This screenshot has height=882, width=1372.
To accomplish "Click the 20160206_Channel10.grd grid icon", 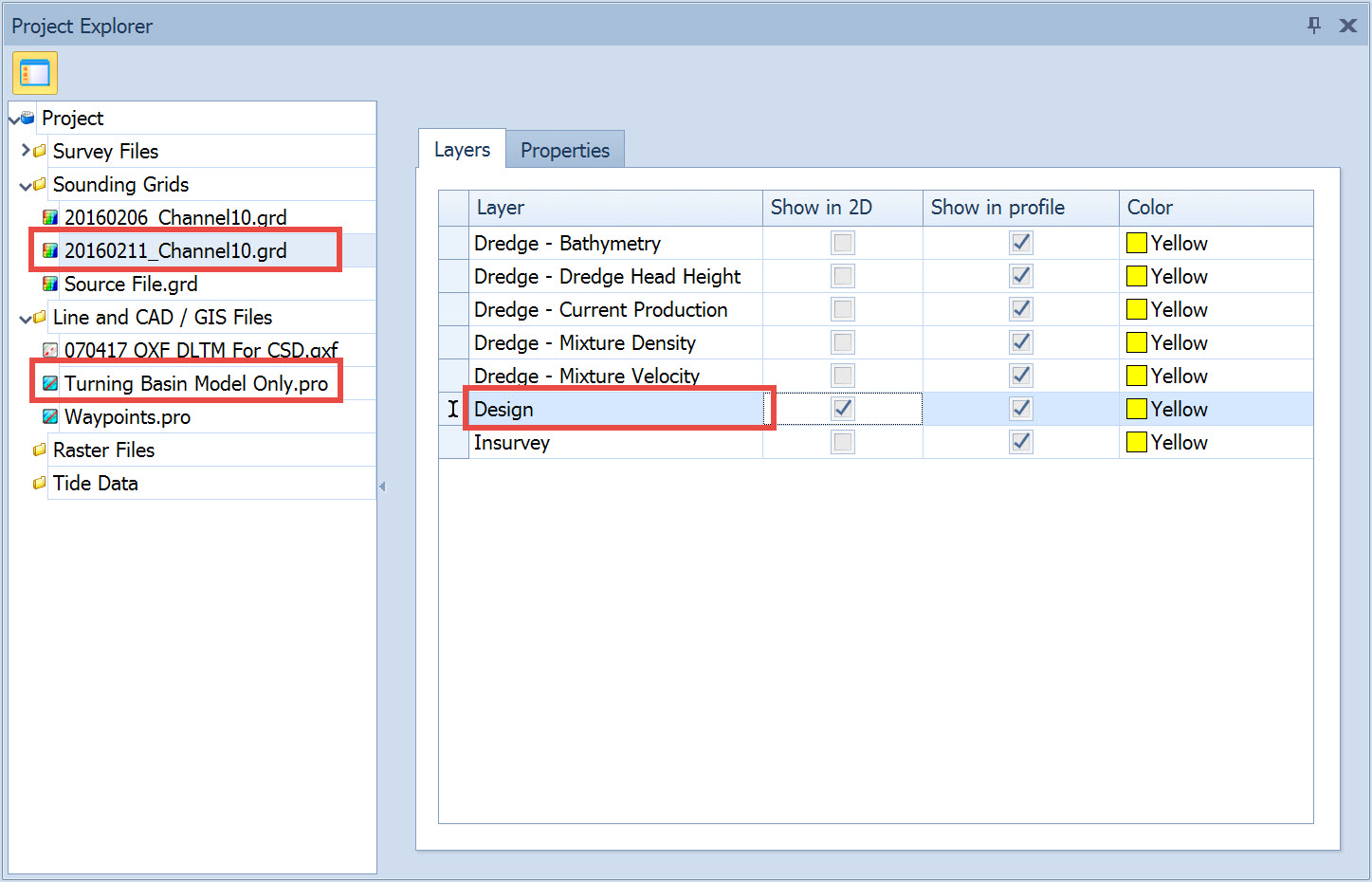I will 50,217.
